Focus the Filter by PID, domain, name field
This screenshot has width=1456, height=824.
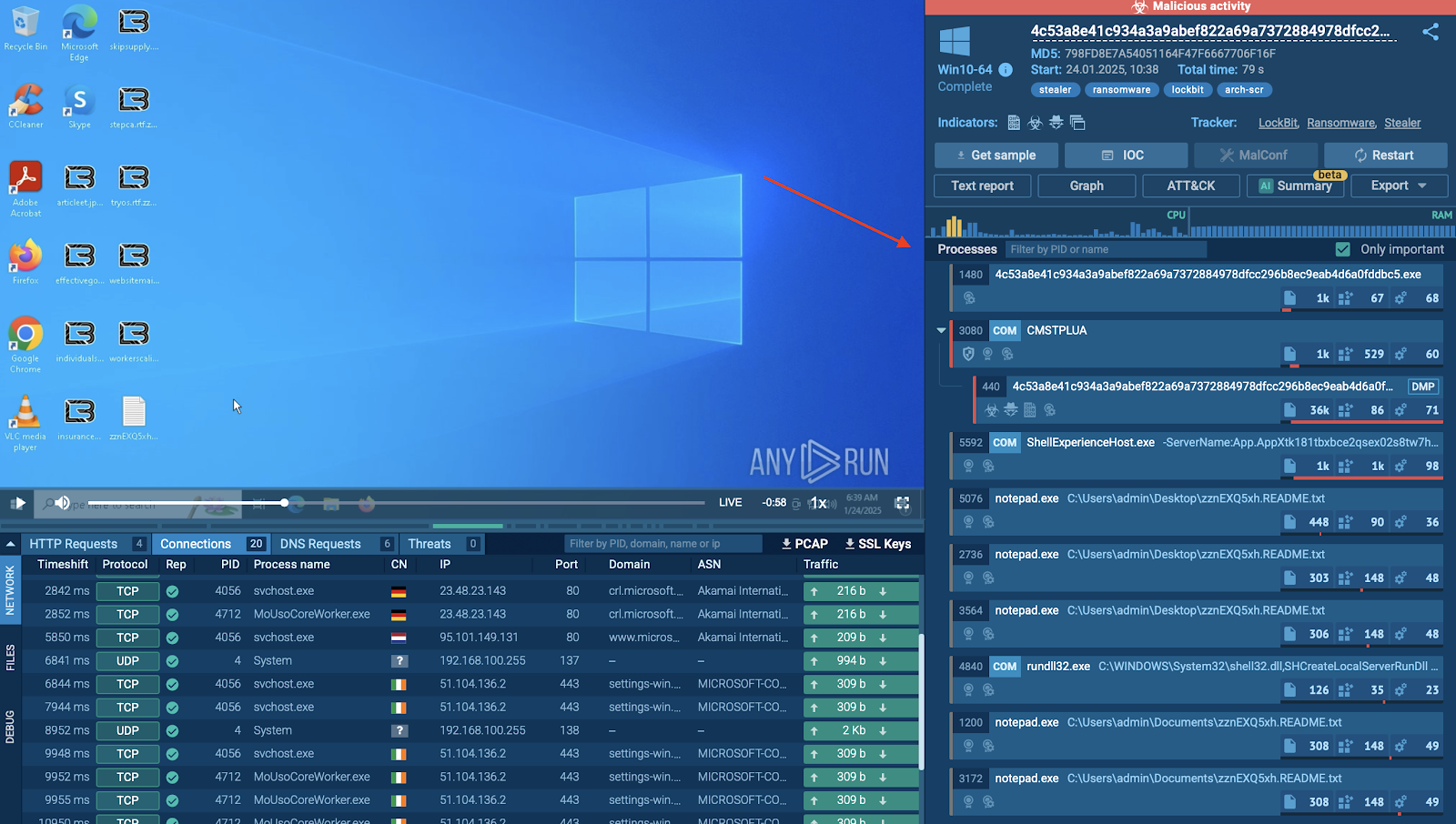point(662,544)
